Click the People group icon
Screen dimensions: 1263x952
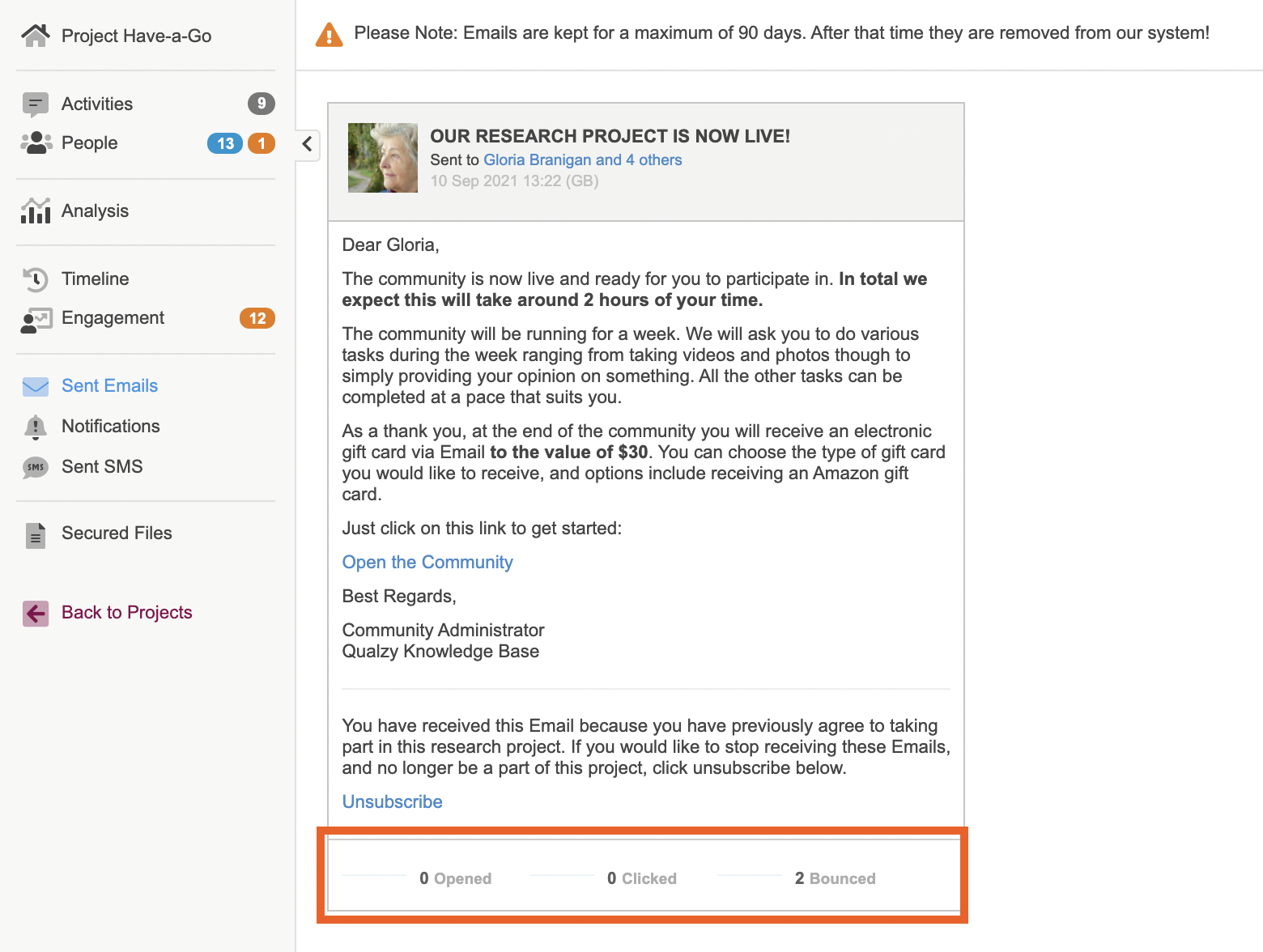(36, 143)
